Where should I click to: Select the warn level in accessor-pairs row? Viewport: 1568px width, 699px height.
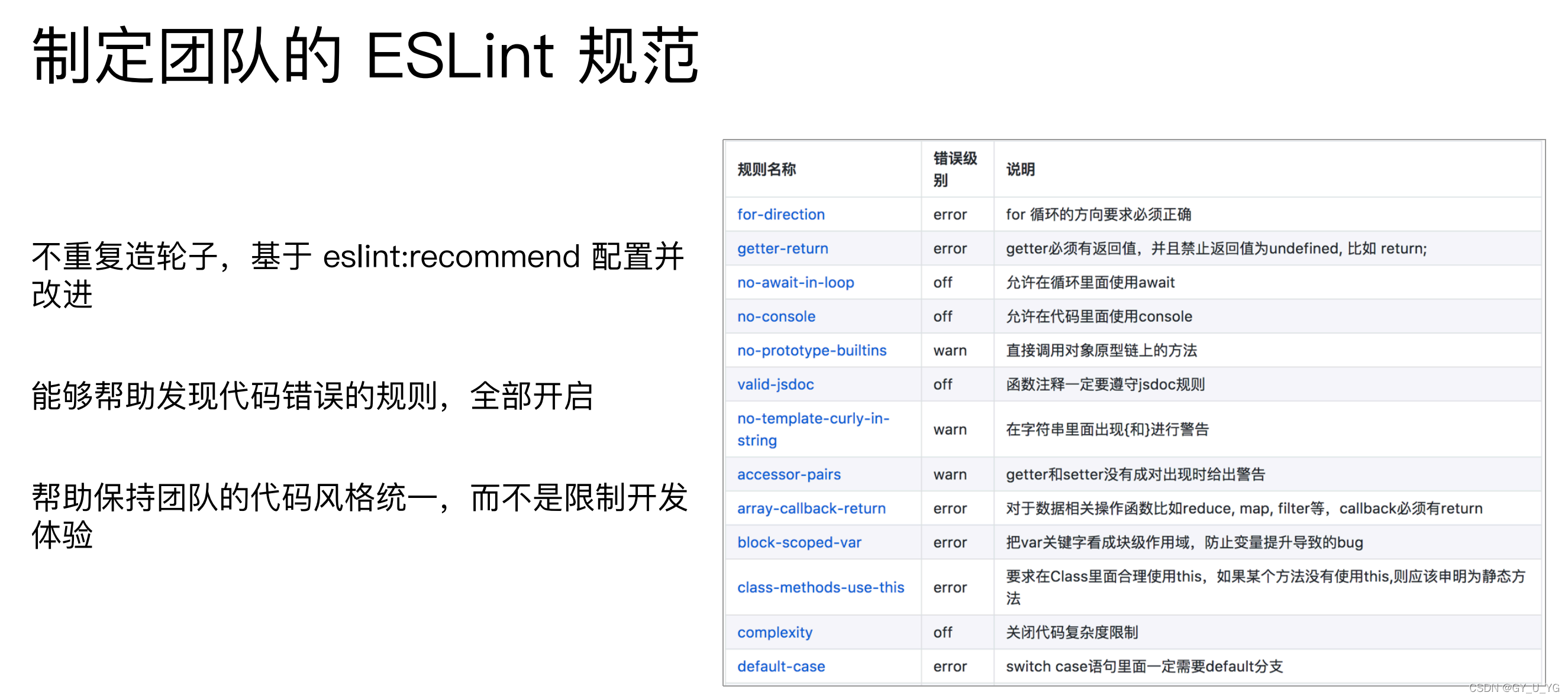950,474
